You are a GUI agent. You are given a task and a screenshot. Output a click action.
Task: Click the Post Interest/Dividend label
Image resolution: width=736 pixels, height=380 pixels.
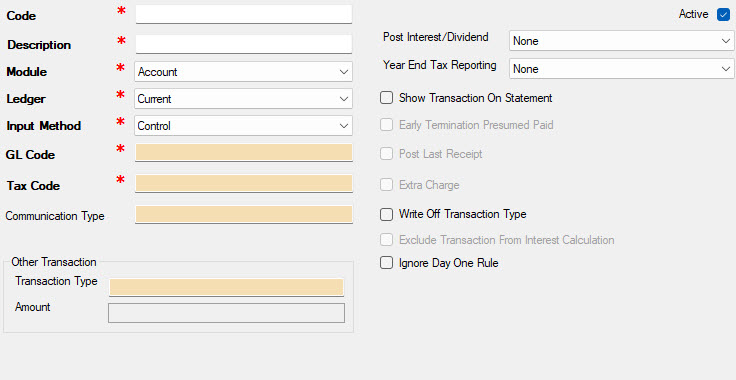(x=436, y=37)
